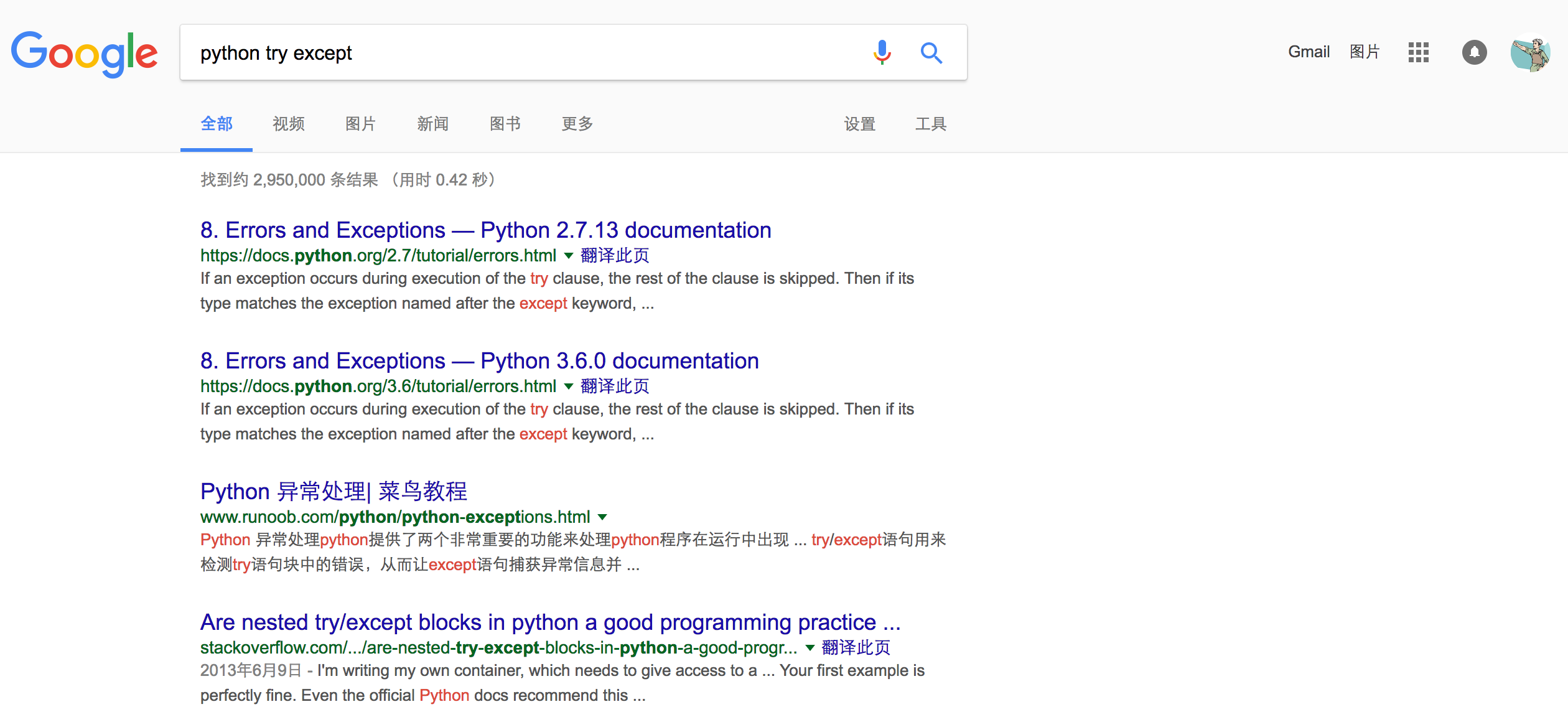Open the notifications bell
Screen dimensions: 1568x722
click(x=1474, y=52)
